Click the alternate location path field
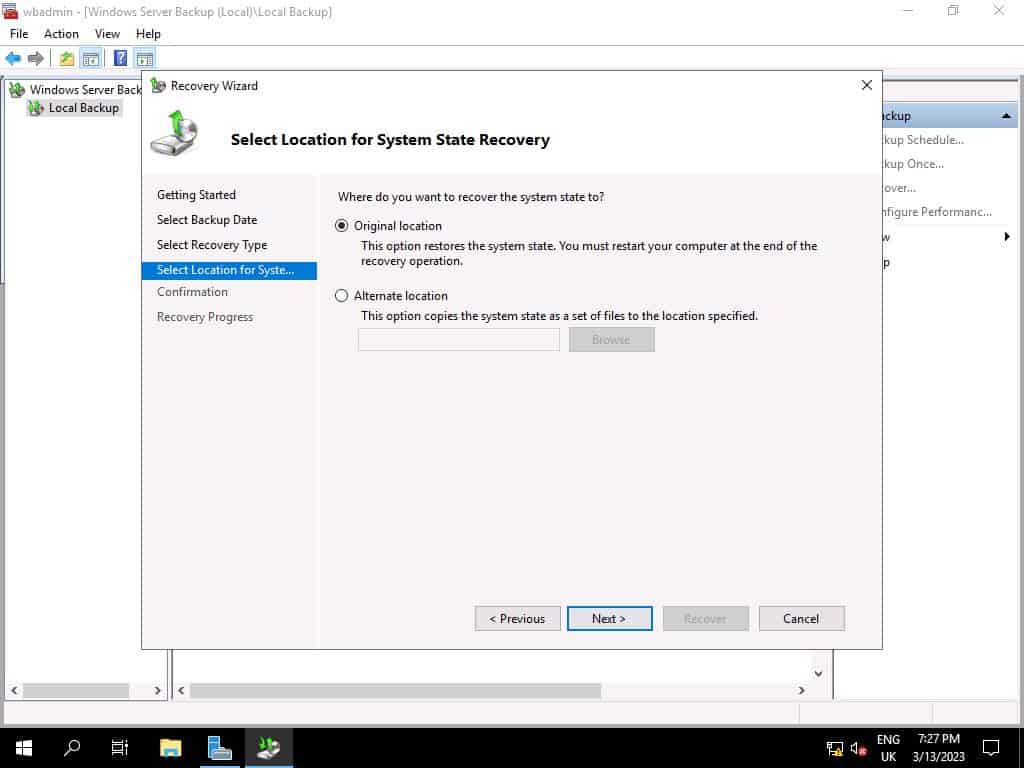 pos(458,340)
